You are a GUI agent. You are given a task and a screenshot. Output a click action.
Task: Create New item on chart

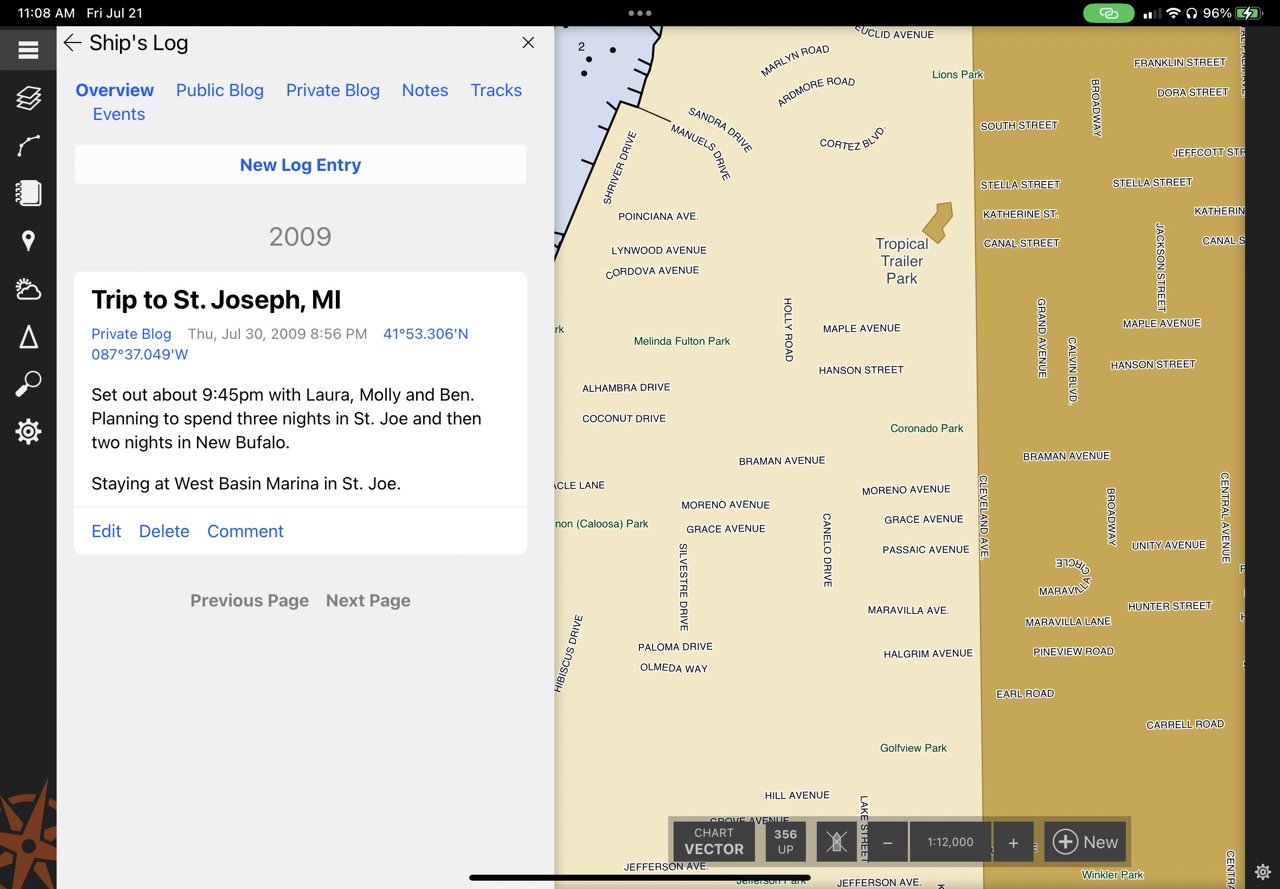point(1085,842)
